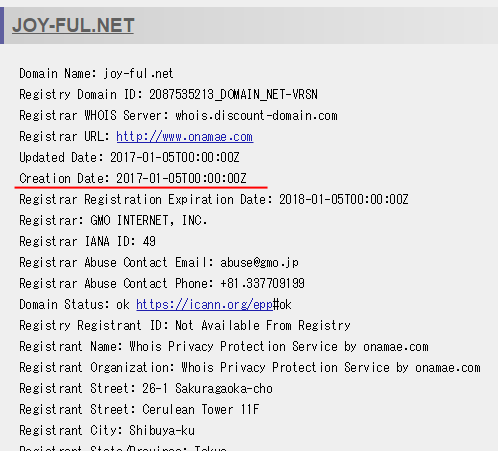Select the Registry Domain ID line
Viewport: 498px width, 451px height.
168,95
